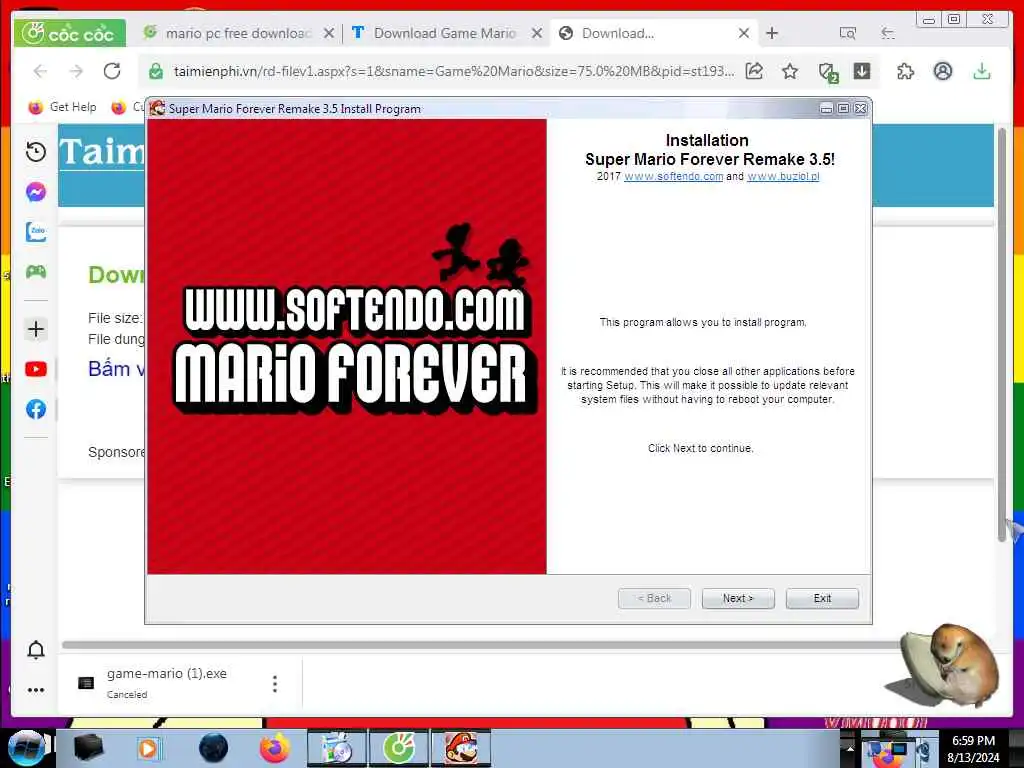The image size is (1024, 768).
Task: Open the Get Help bookmark
Action: [x=63, y=107]
